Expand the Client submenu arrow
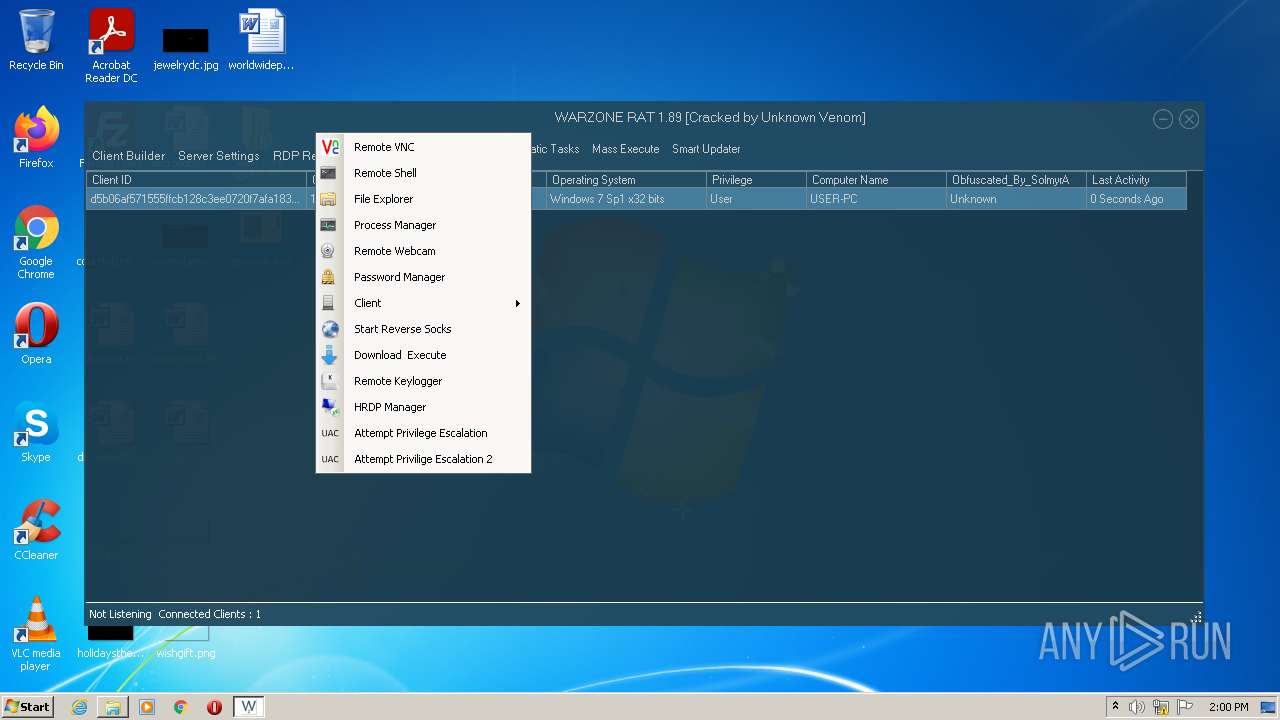1280x720 pixels. pos(518,303)
